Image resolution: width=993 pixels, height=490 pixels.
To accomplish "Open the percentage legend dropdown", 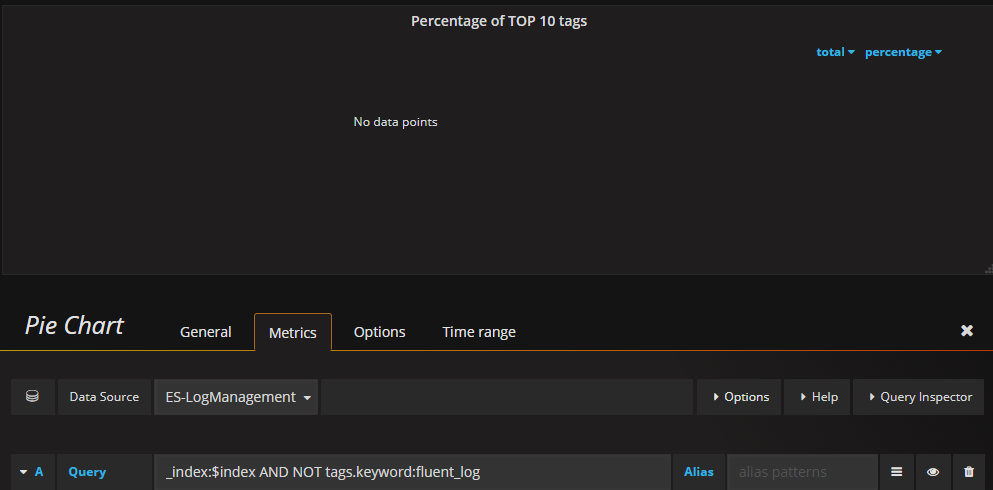I will (x=903, y=52).
